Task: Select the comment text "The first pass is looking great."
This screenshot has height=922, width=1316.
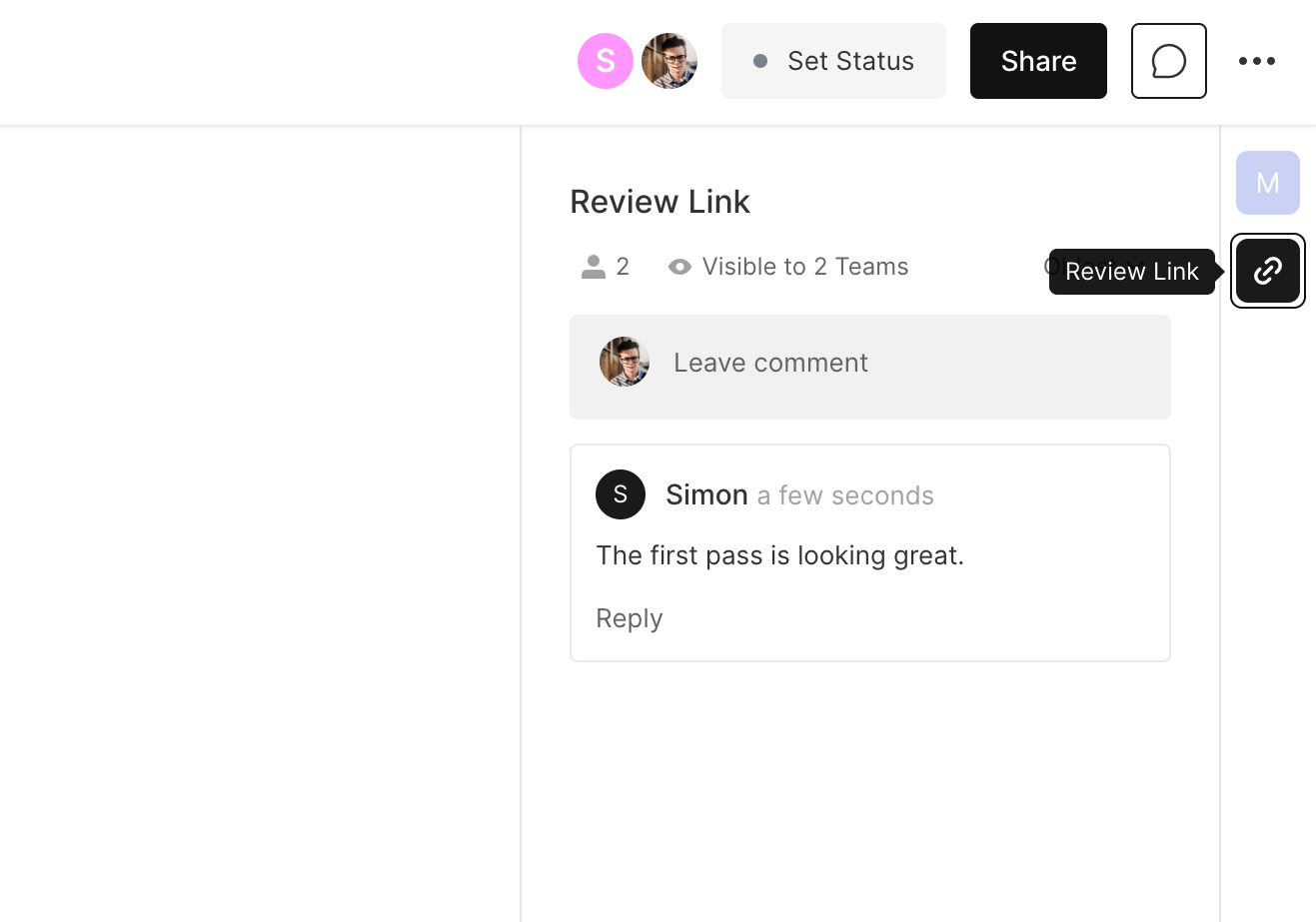Action: click(779, 555)
